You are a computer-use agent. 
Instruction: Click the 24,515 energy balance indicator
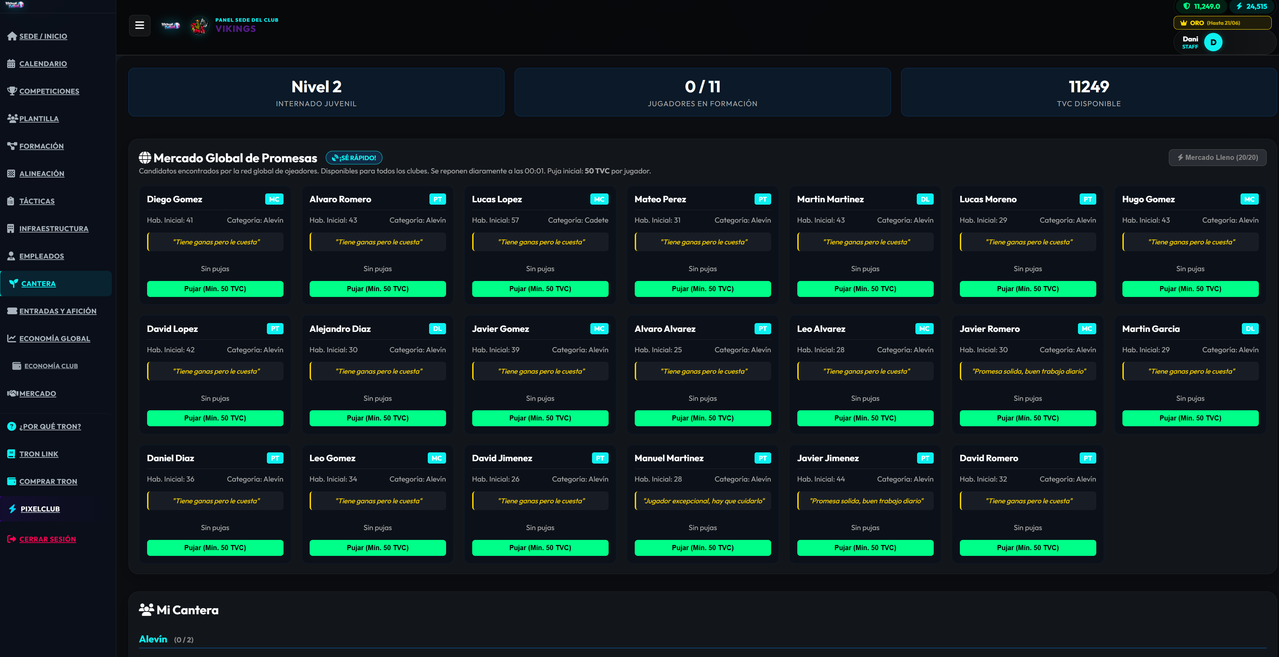(x=1252, y=6)
